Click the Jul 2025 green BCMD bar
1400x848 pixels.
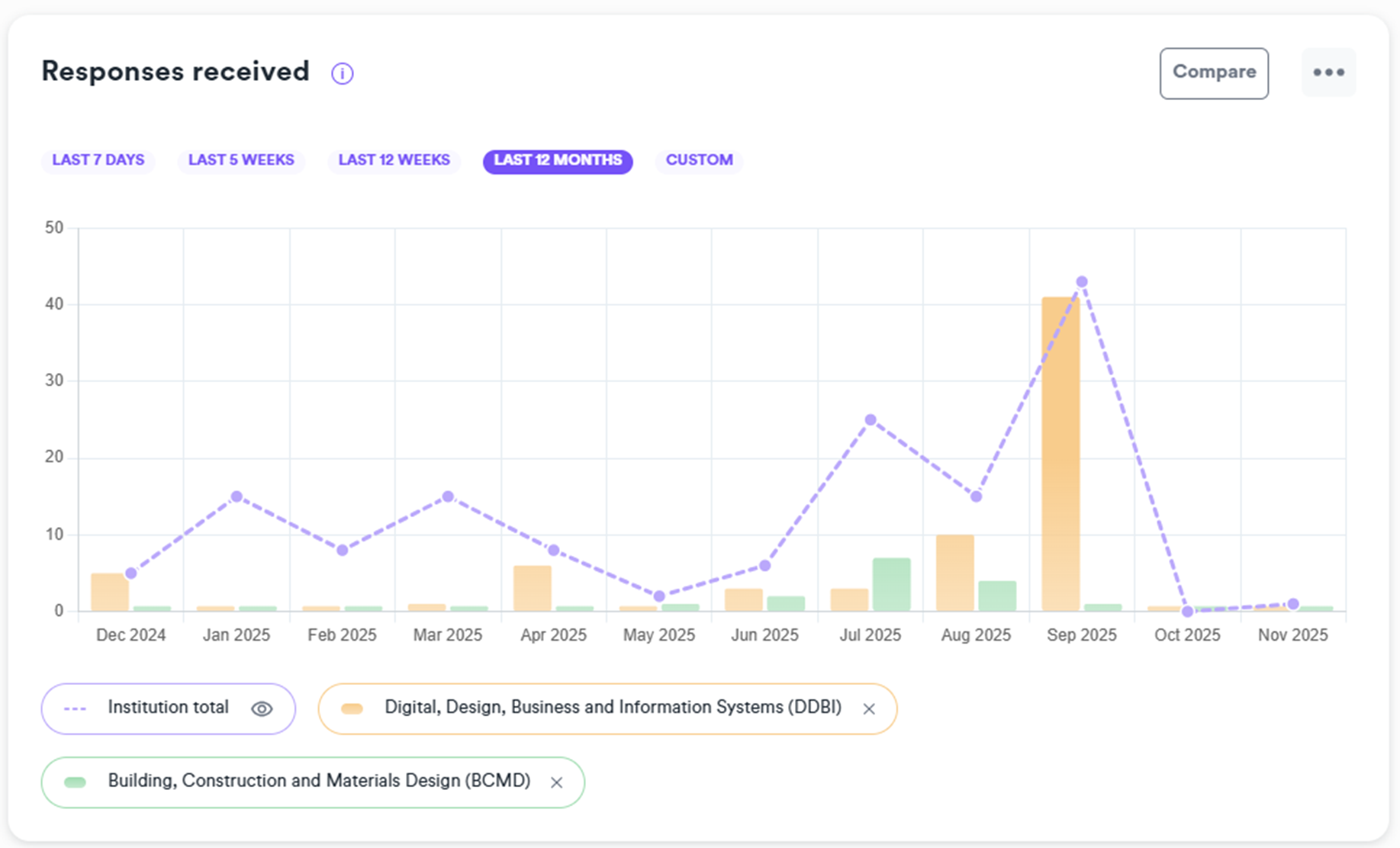[891, 584]
